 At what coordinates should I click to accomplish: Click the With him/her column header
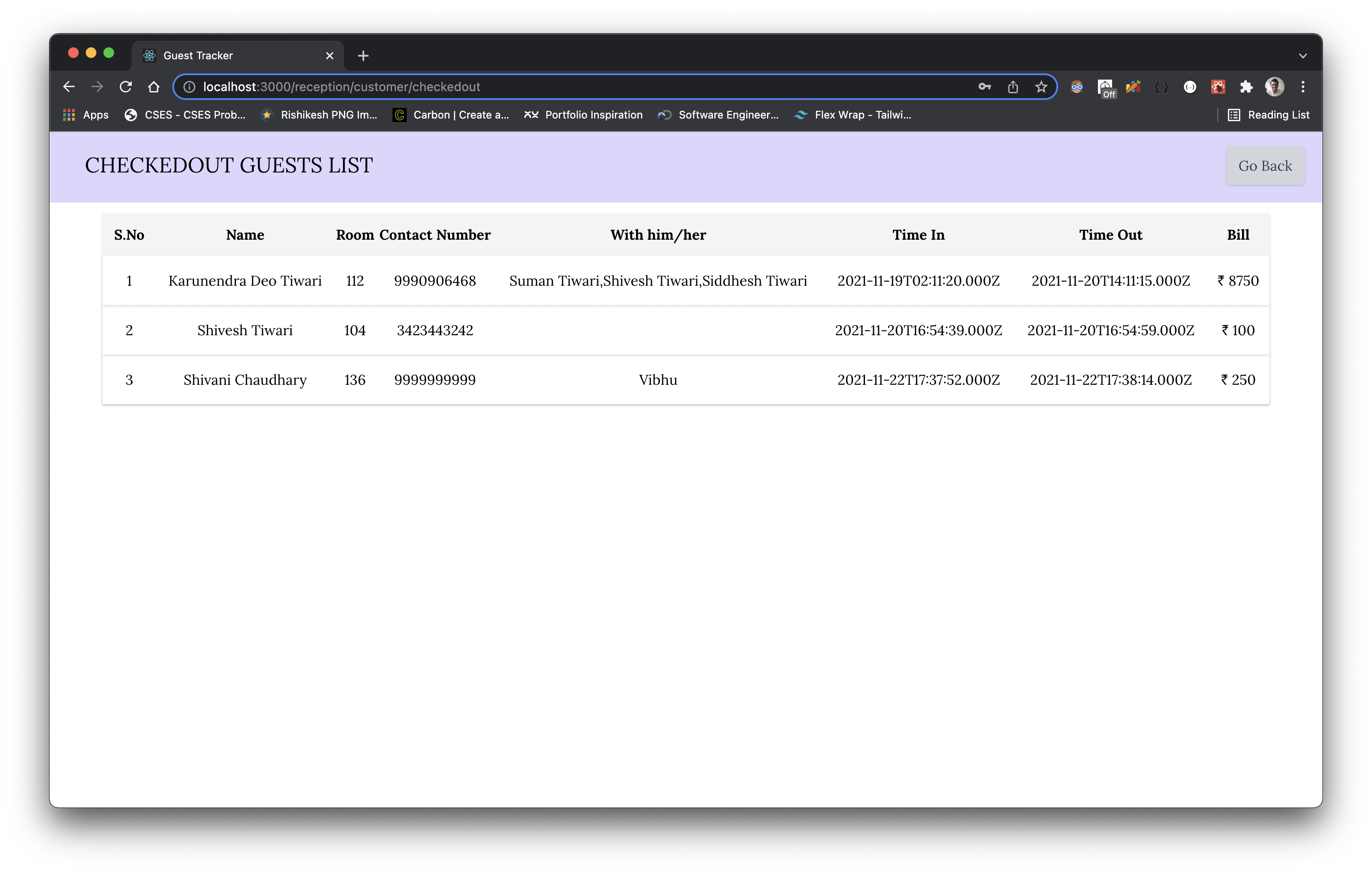click(658, 235)
